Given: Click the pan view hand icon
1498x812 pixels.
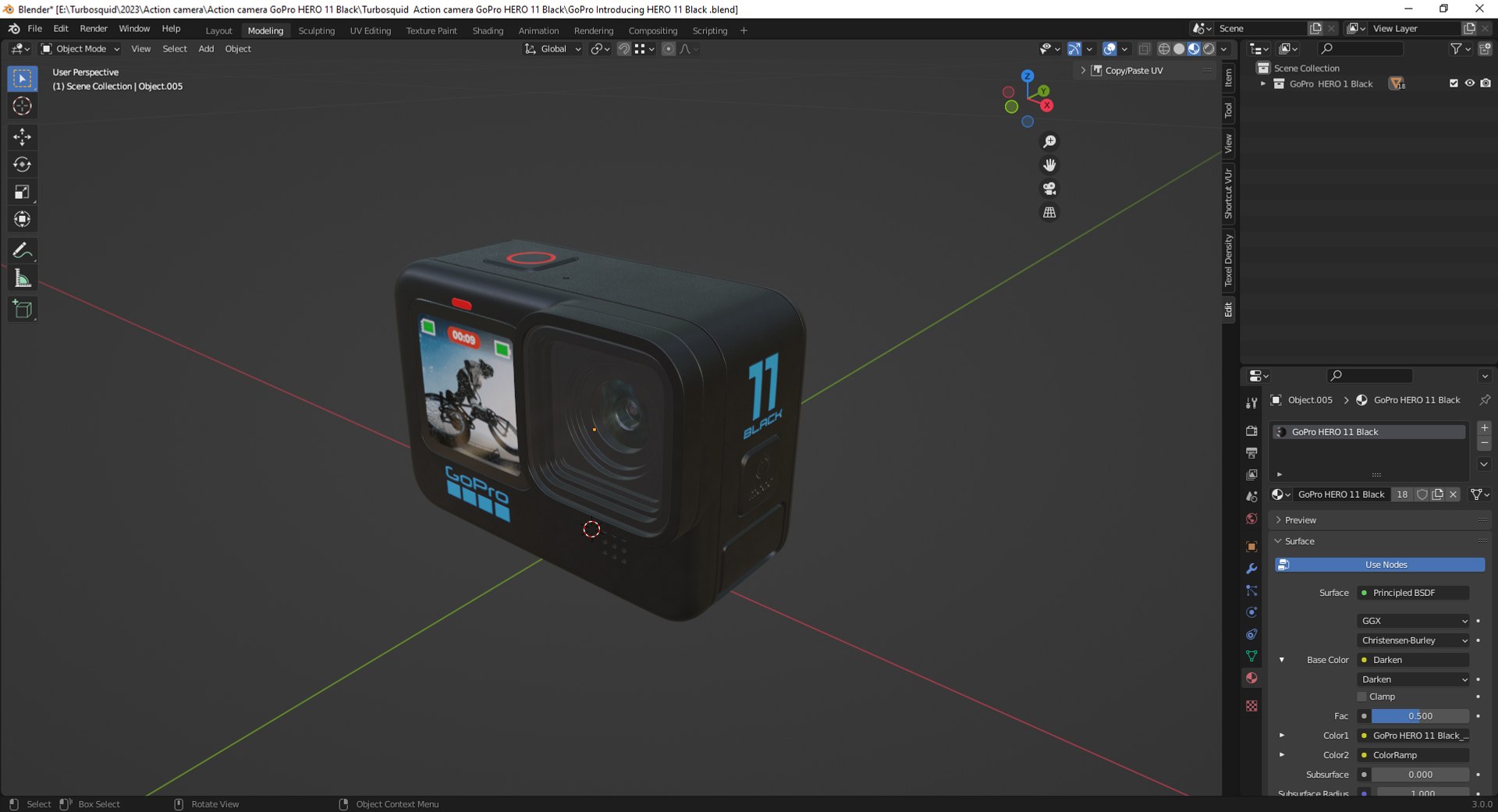Looking at the screenshot, I should 1049,165.
